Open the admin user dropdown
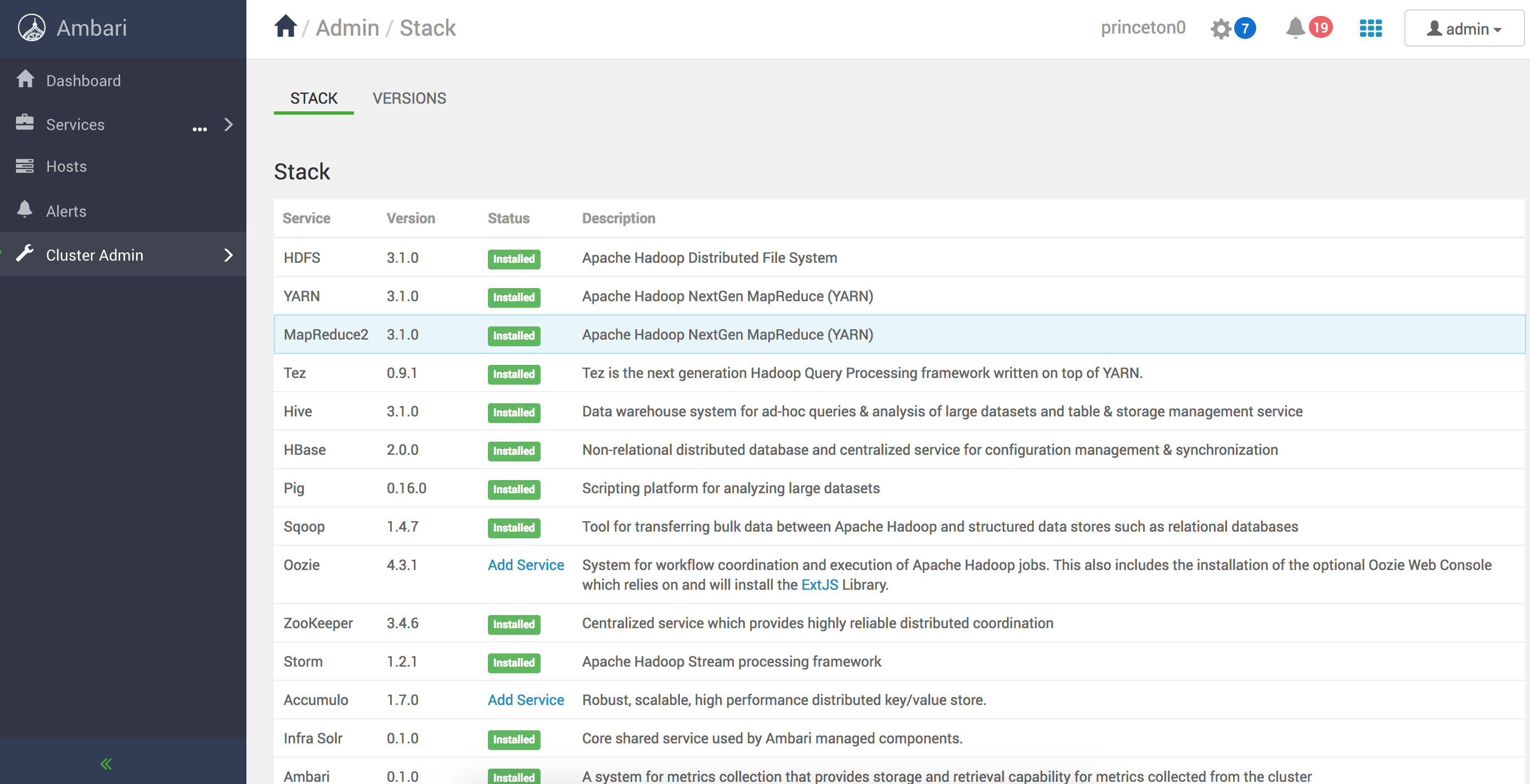 pos(1464,29)
